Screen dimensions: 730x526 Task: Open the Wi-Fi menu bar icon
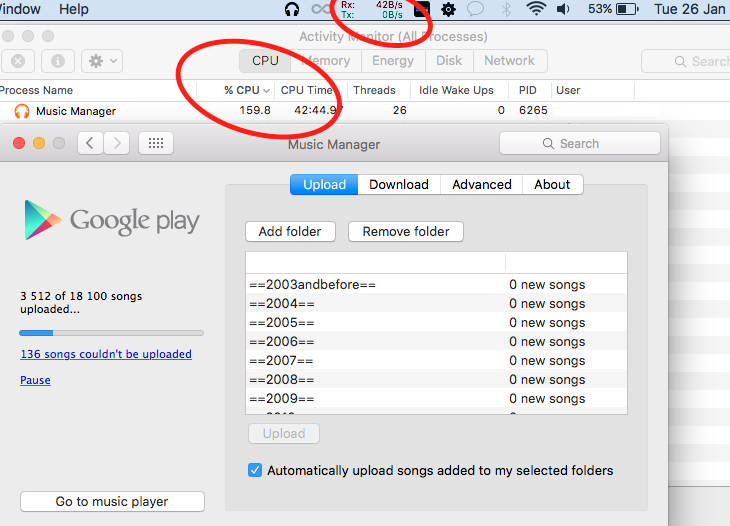tap(536, 9)
